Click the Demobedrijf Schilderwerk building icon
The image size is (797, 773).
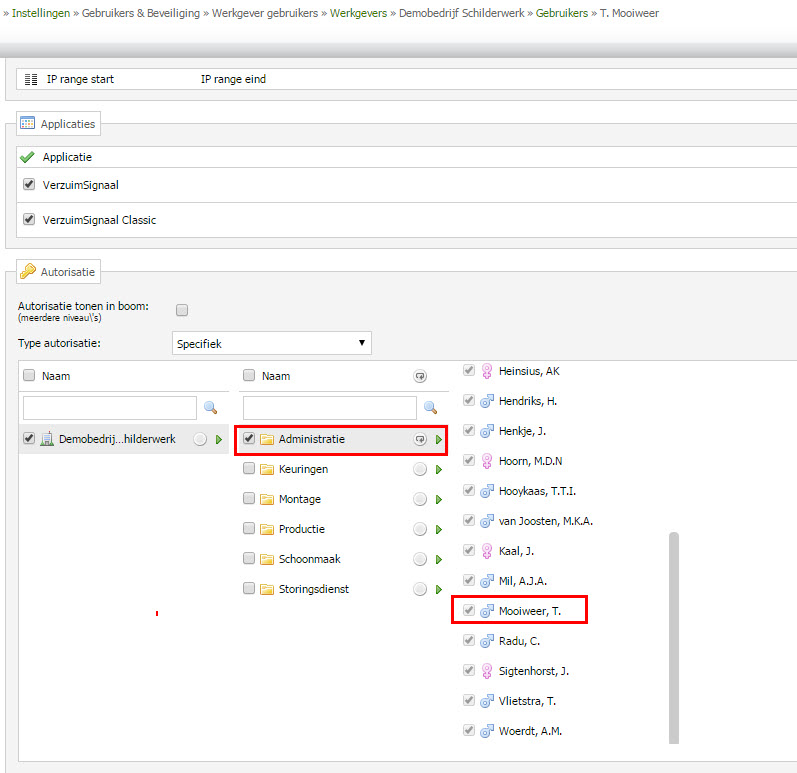pyautogui.click(x=46, y=439)
